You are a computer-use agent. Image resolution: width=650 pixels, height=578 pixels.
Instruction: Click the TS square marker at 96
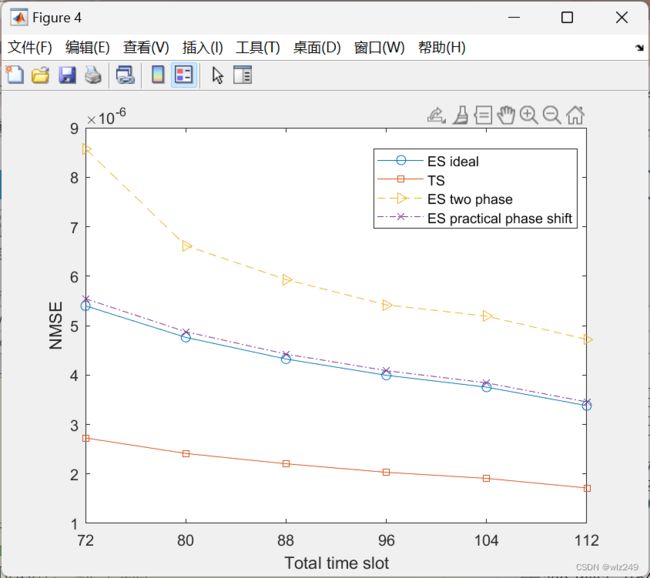pyautogui.click(x=386, y=472)
